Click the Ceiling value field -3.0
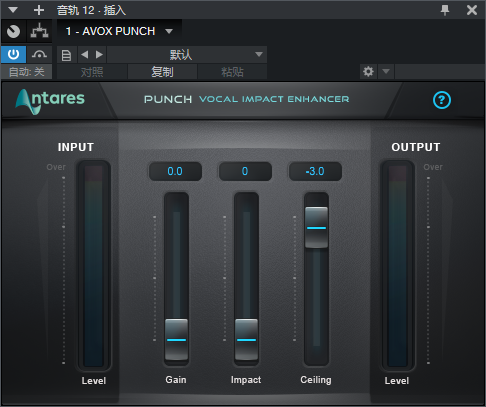The height and width of the screenshot is (407, 486). (315, 171)
